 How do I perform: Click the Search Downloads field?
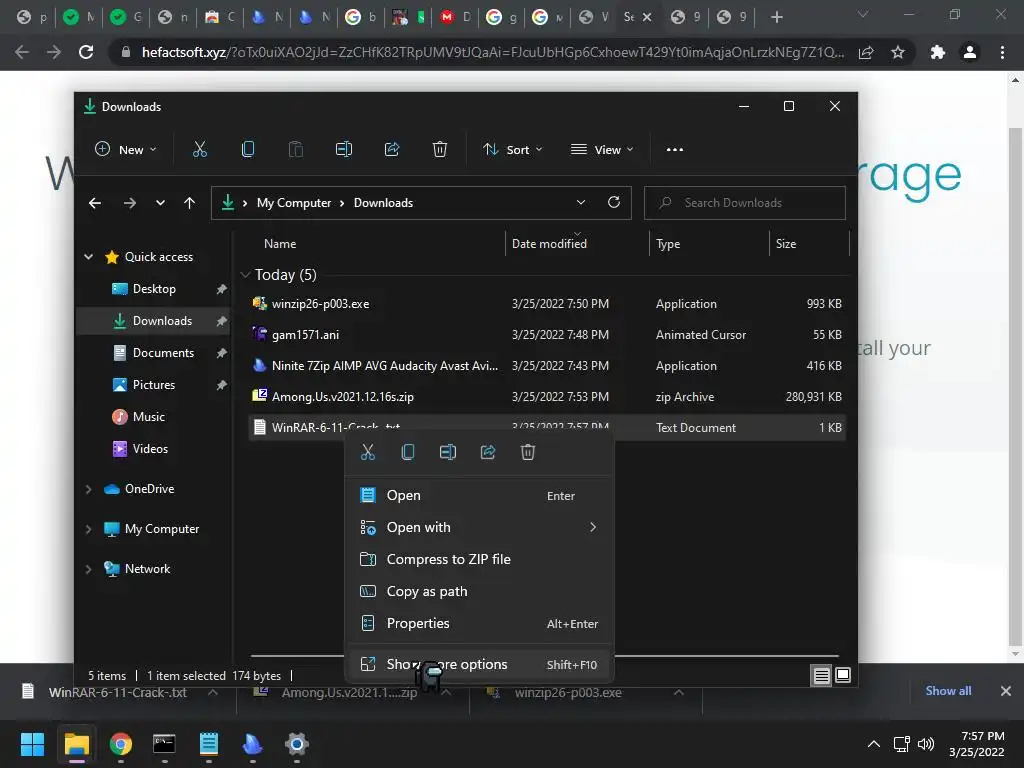[x=744, y=202]
